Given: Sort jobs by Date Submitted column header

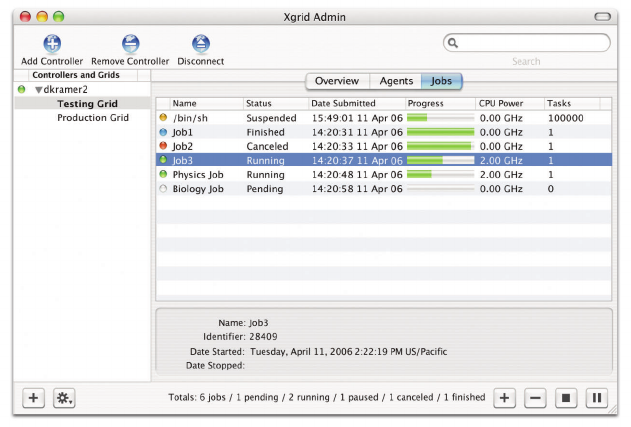Looking at the screenshot, I should 343,103.
